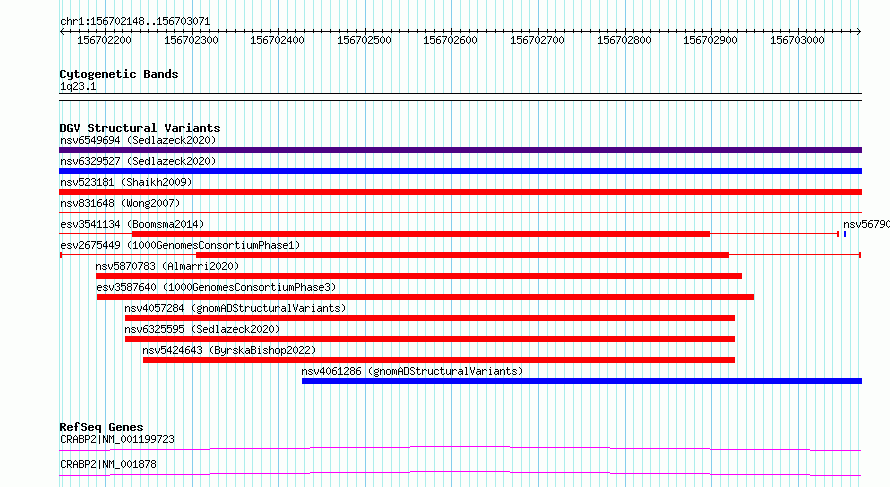Select the nsv6325595 (Sedlazeck2020) label
Image resolution: width=890 pixels, height=487 pixels.
pyautogui.click(x=202, y=329)
